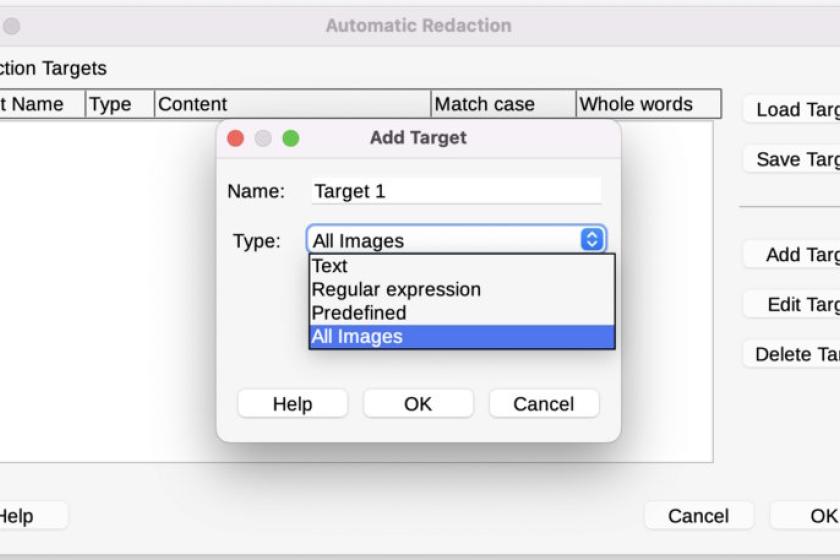Click the Load Targets button in Automatic Redaction
Viewport: 840px width, 560px height.
coord(792,109)
